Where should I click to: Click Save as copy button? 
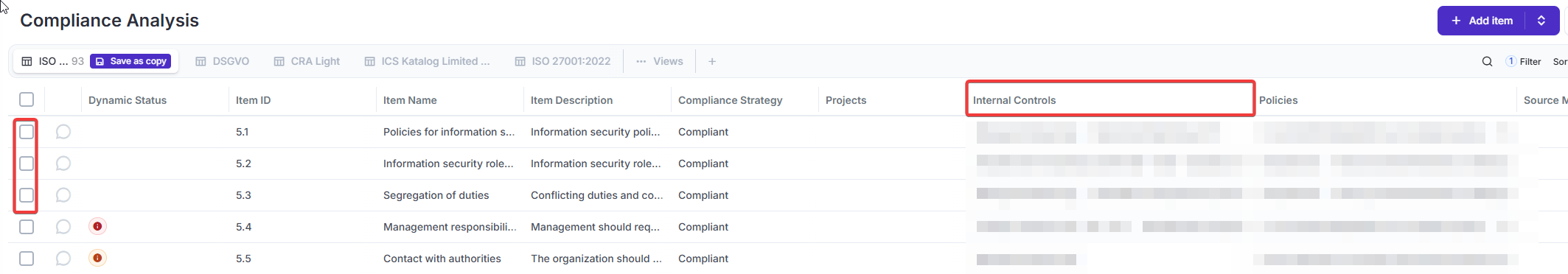pyautogui.click(x=130, y=61)
